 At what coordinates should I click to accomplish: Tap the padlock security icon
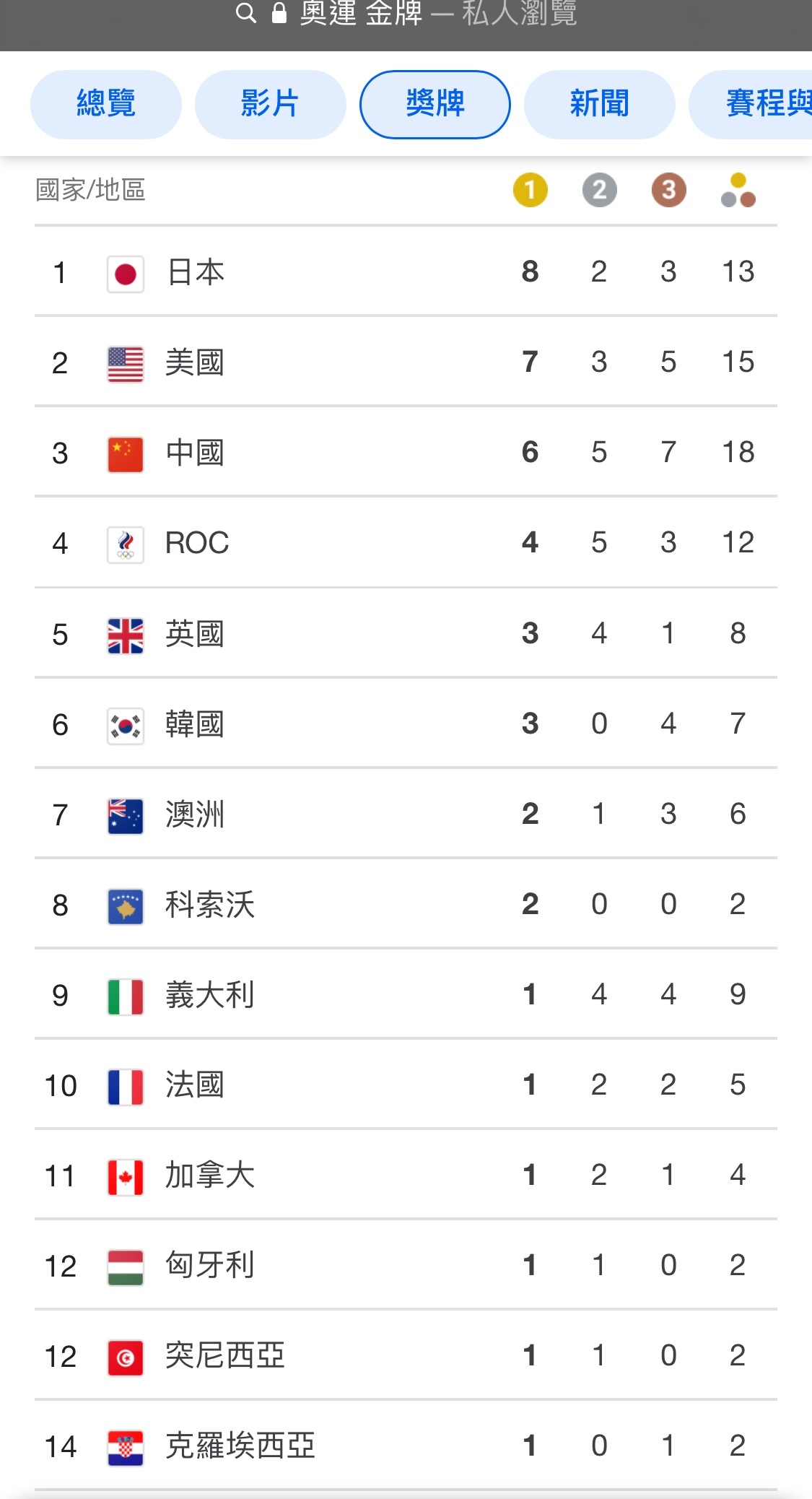(279, 12)
